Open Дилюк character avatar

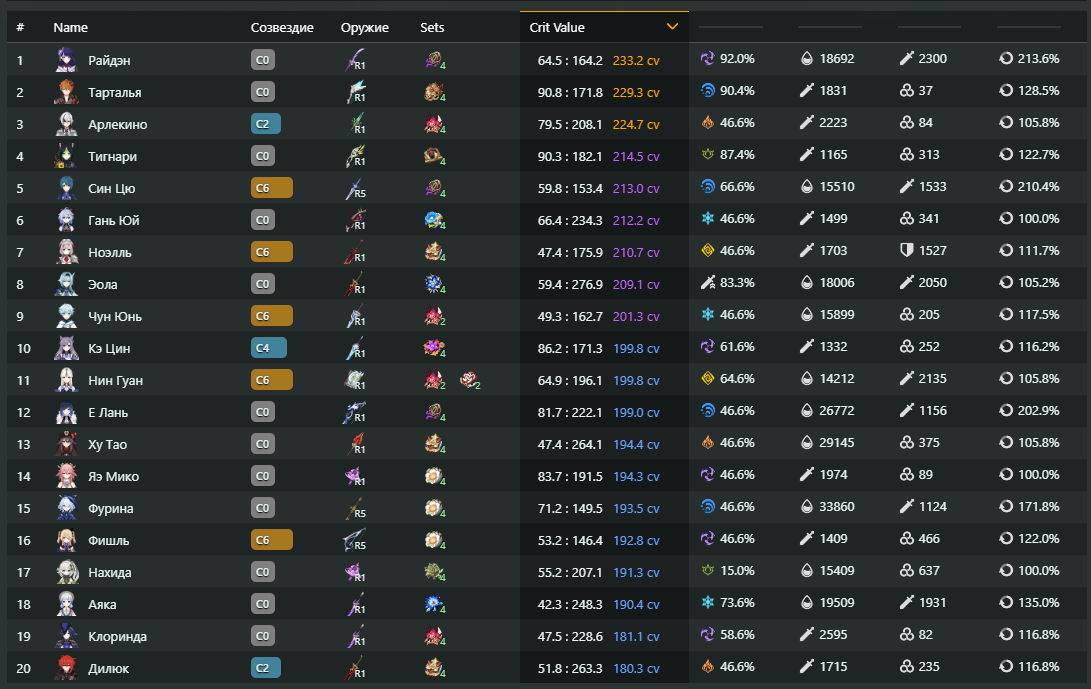point(67,668)
